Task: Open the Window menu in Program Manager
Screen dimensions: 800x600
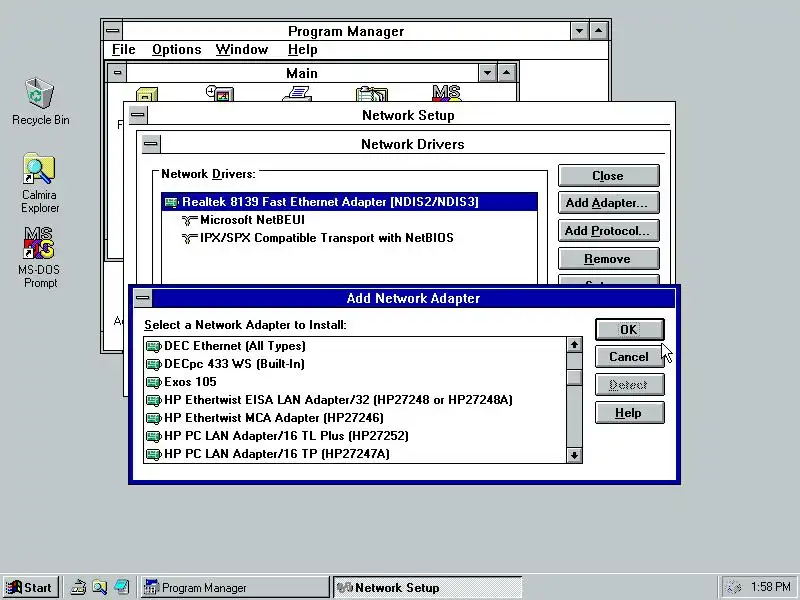Action: (242, 49)
